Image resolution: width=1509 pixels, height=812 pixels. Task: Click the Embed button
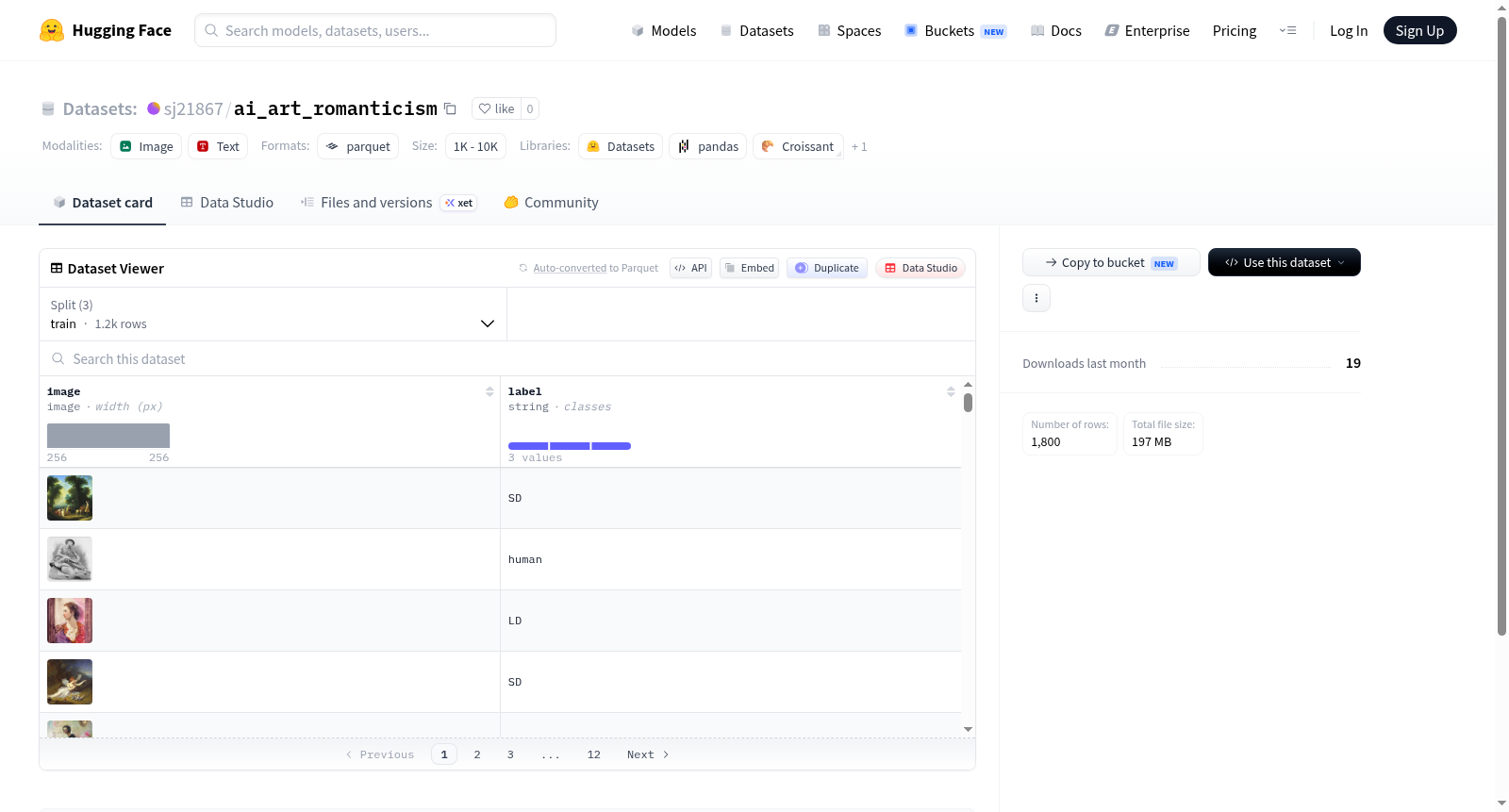click(750, 268)
